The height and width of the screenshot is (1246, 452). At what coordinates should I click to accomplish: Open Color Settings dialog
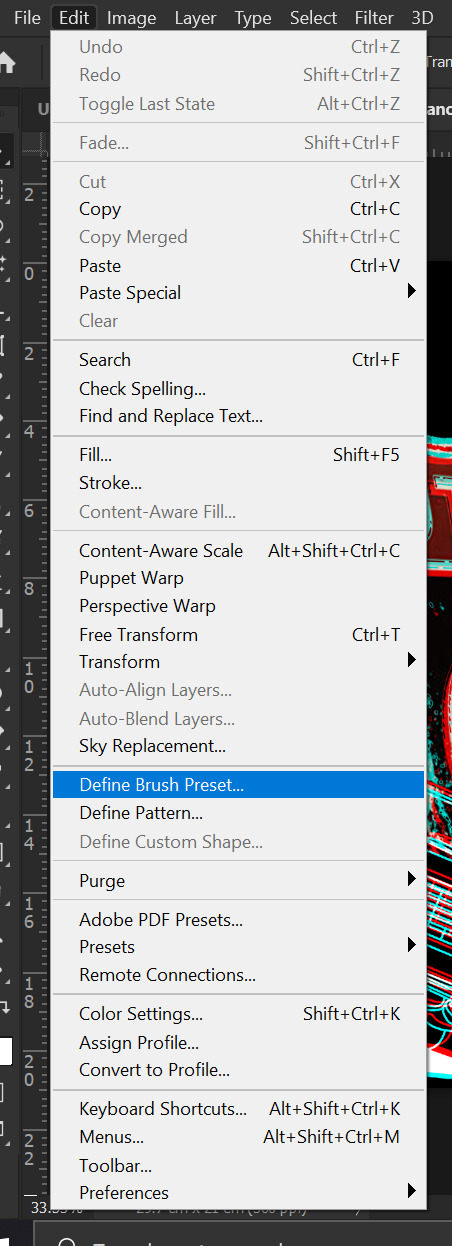238,1014
